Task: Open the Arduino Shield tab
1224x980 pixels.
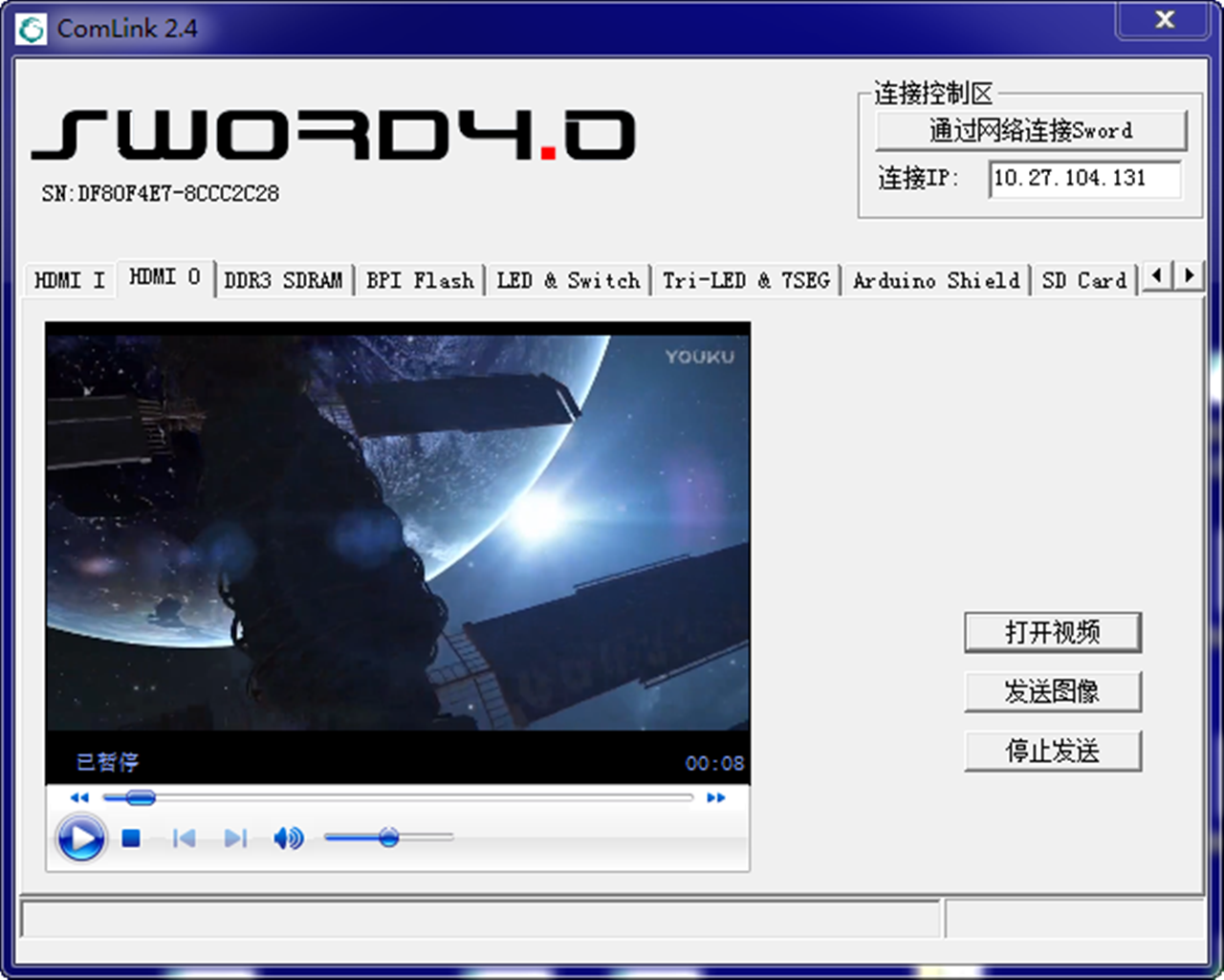Action: (x=936, y=280)
